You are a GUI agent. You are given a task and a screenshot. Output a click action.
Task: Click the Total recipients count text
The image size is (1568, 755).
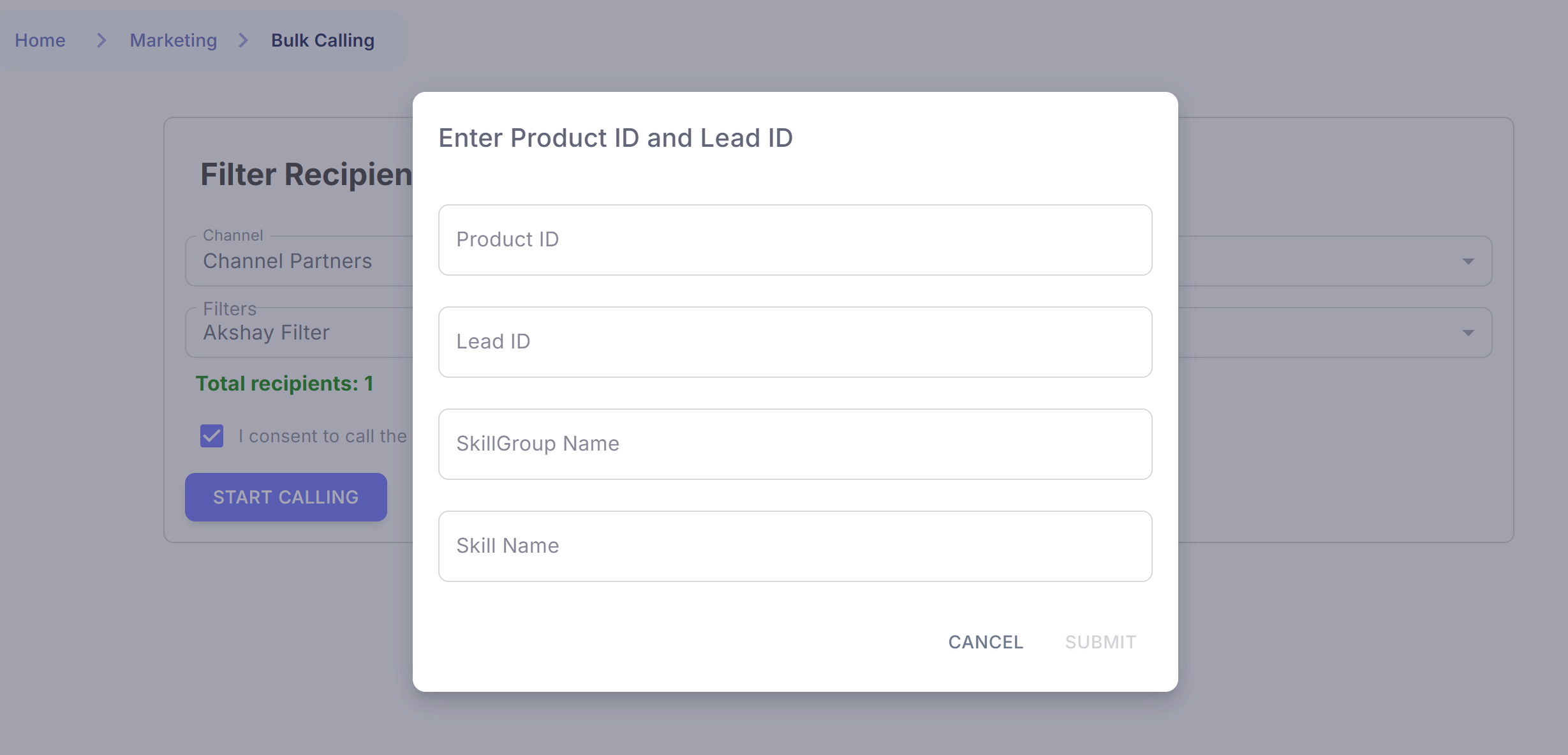click(284, 384)
